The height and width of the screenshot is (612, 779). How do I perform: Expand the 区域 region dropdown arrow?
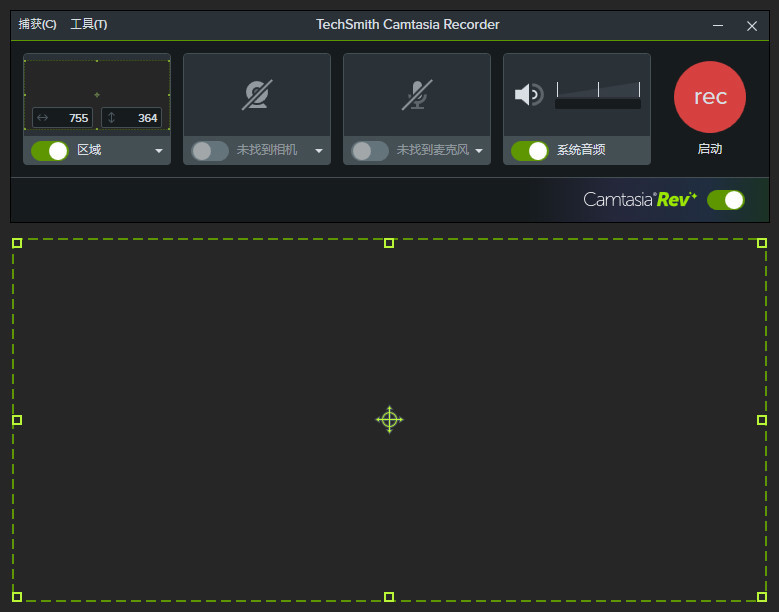(x=158, y=151)
